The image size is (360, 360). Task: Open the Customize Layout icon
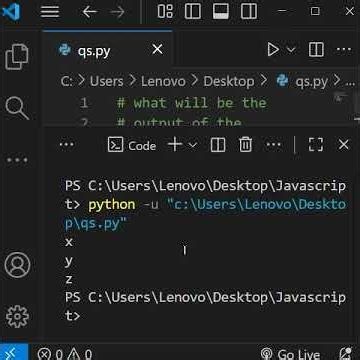tap(165, 11)
